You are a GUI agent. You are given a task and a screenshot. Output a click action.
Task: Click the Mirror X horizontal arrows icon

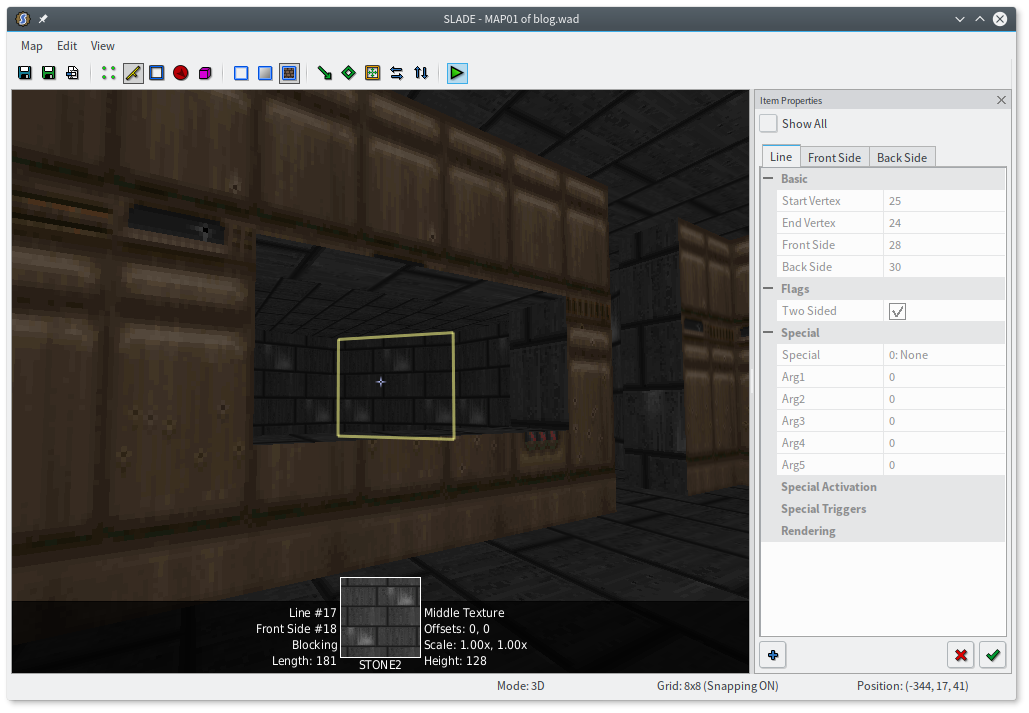pyautogui.click(x=396, y=73)
